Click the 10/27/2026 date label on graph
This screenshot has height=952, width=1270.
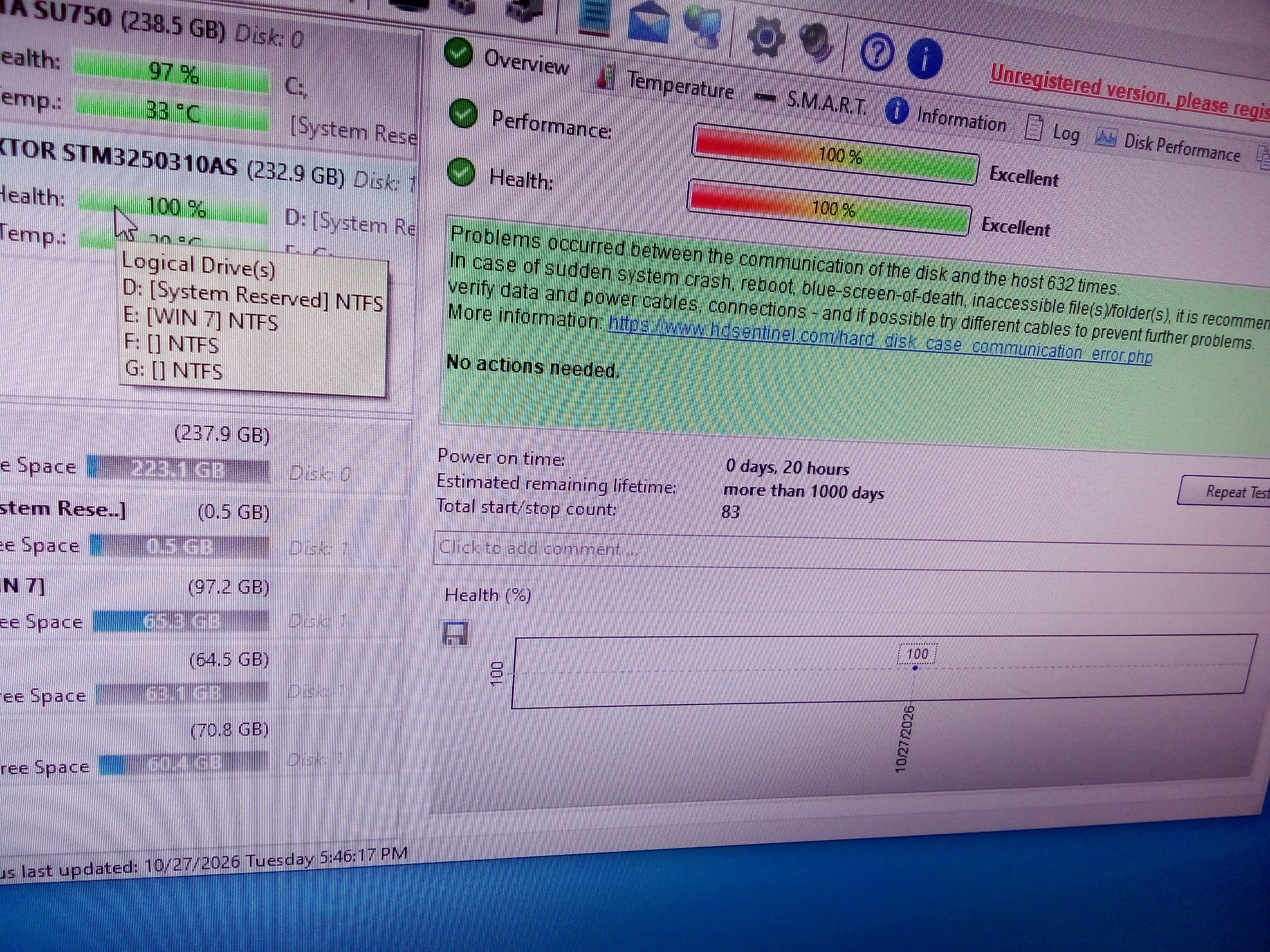pos(905,740)
